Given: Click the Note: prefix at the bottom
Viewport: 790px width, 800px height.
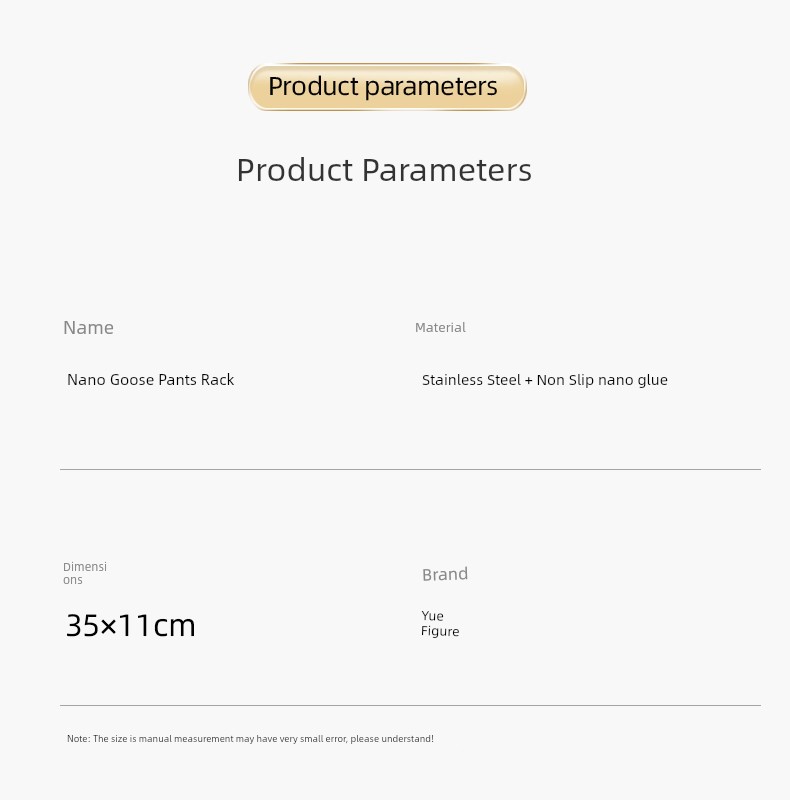Looking at the screenshot, I should [78, 739].
